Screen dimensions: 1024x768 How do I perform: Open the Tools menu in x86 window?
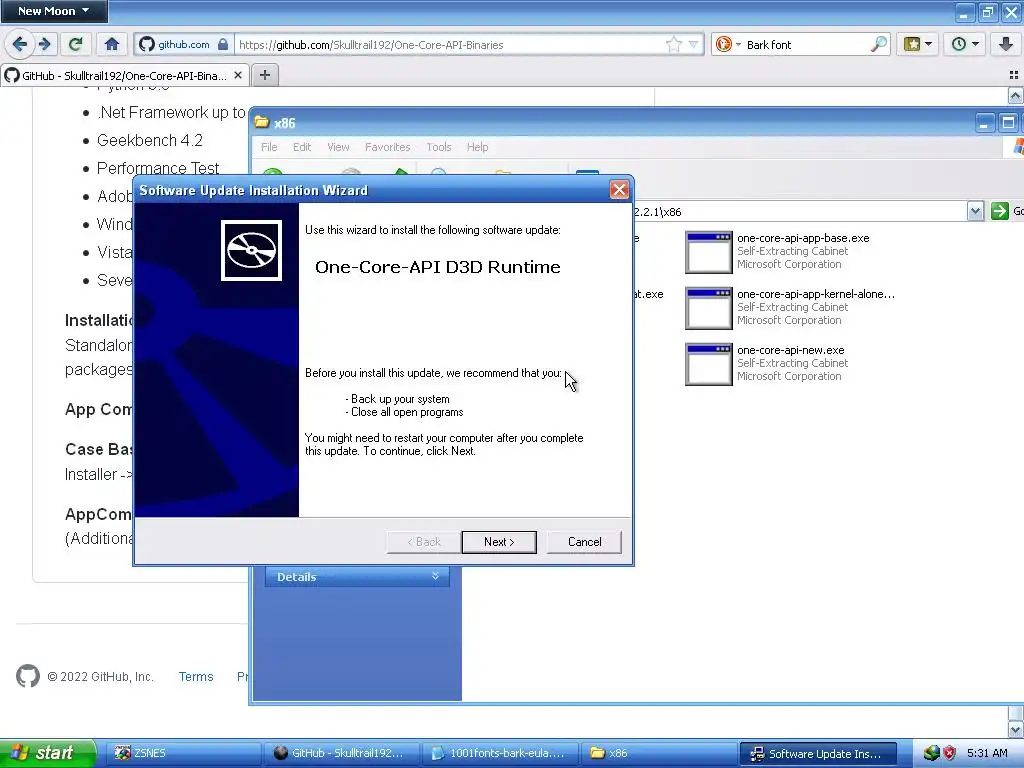click(x=439, y=147)
